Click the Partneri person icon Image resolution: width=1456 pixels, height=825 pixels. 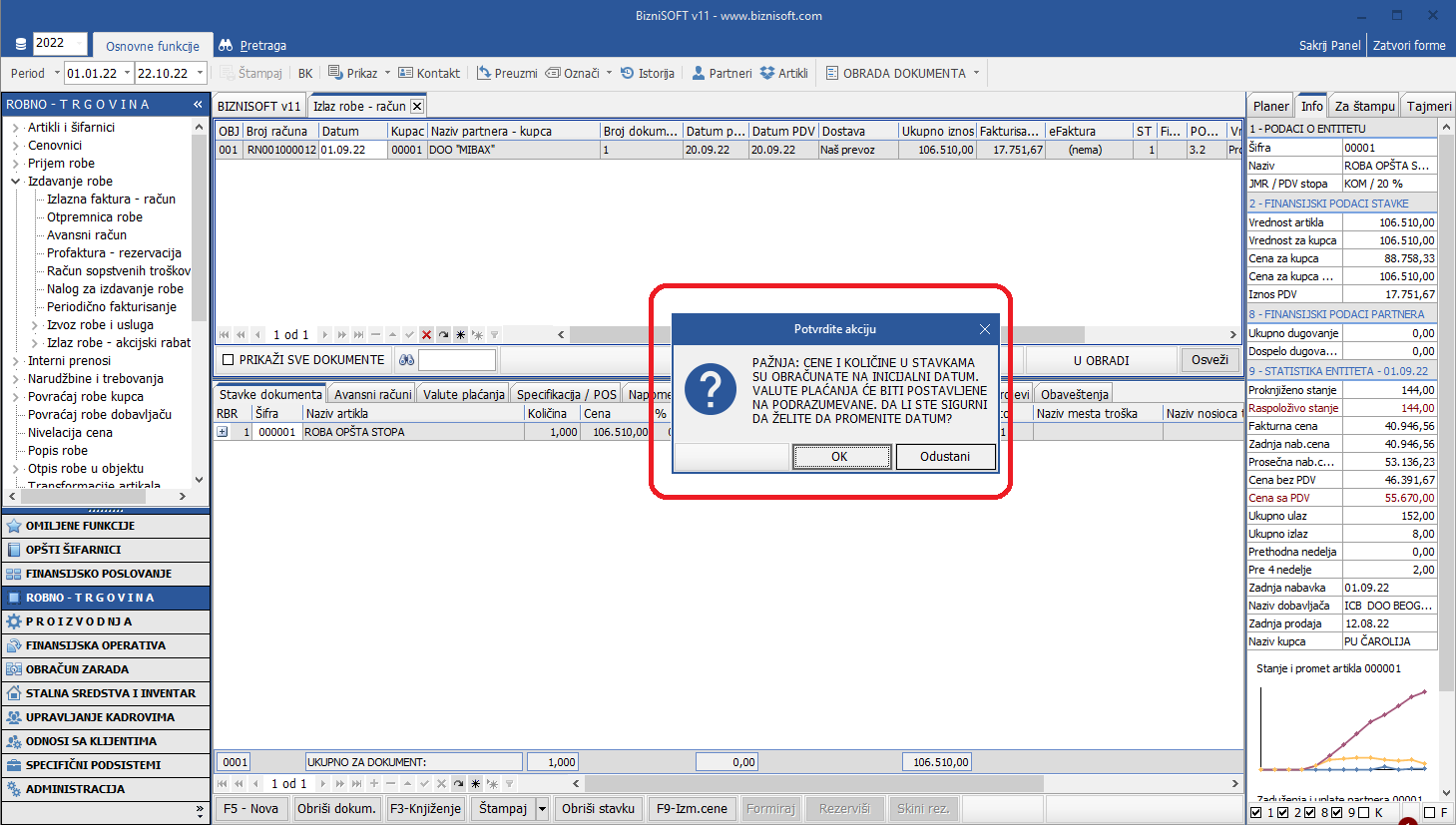coord(699,73)
